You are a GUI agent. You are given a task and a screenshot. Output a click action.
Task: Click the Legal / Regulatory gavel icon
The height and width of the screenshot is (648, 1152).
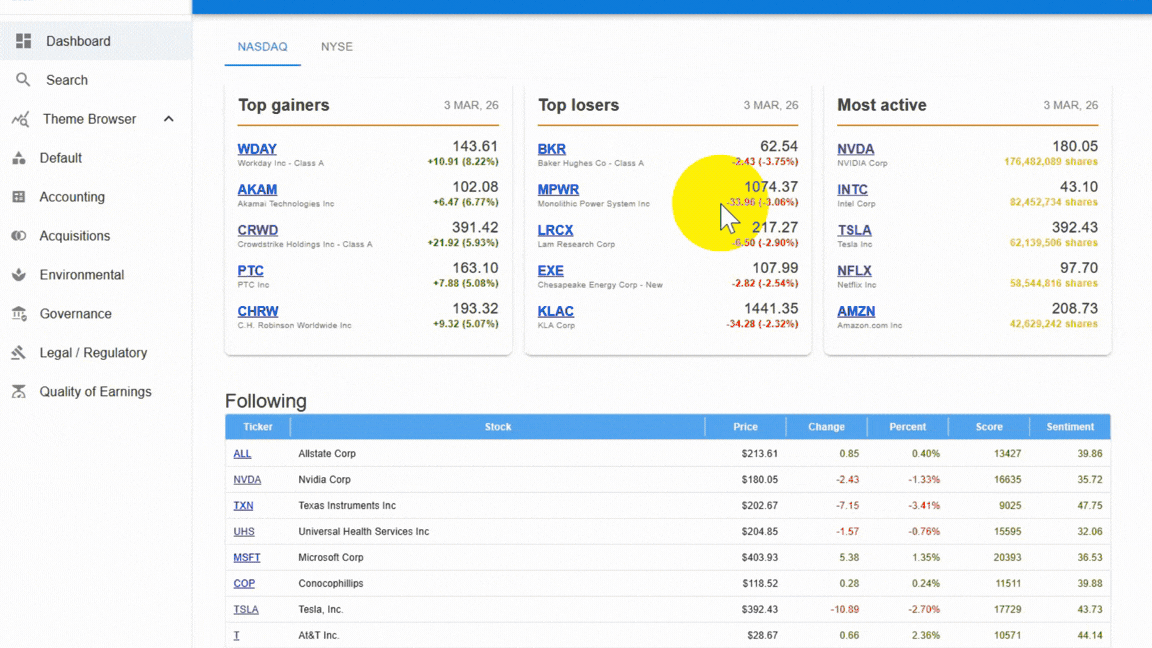[x=19, y=353]
